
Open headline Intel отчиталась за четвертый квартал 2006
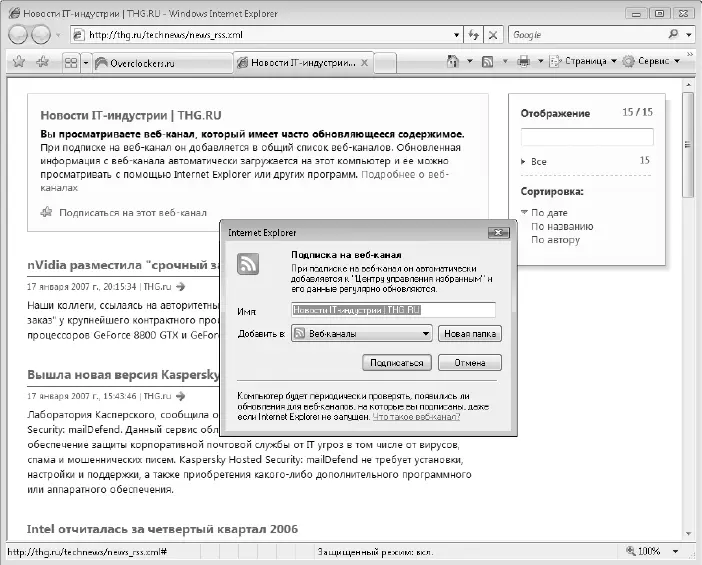[163, 529]
